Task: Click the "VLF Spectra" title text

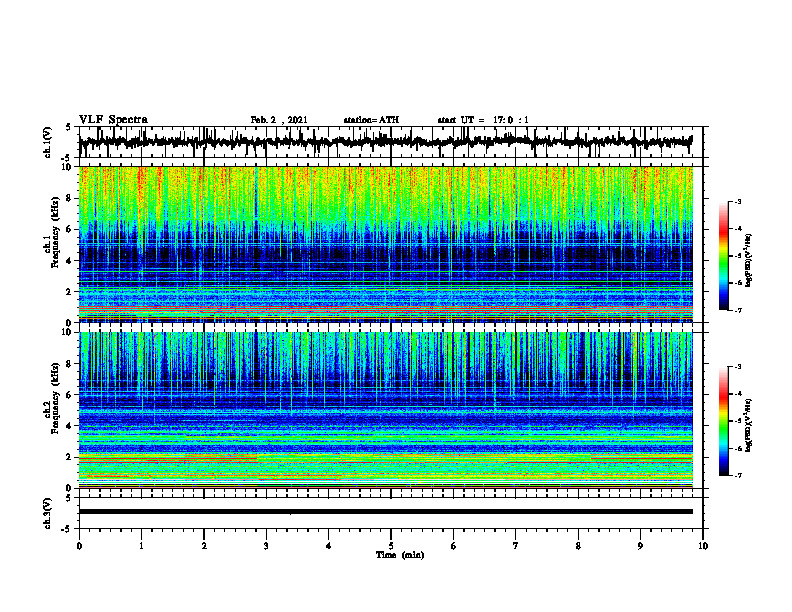Action: click(113, 120)
